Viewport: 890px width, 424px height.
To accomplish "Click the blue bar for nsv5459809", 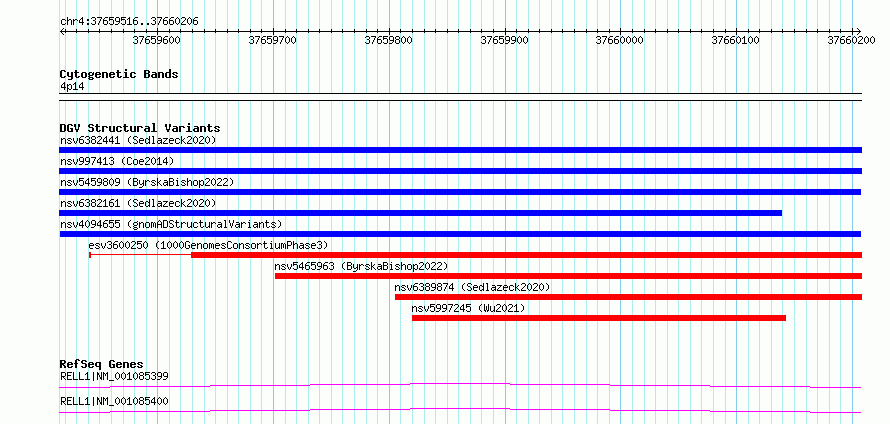I will [x=460, y=192].
